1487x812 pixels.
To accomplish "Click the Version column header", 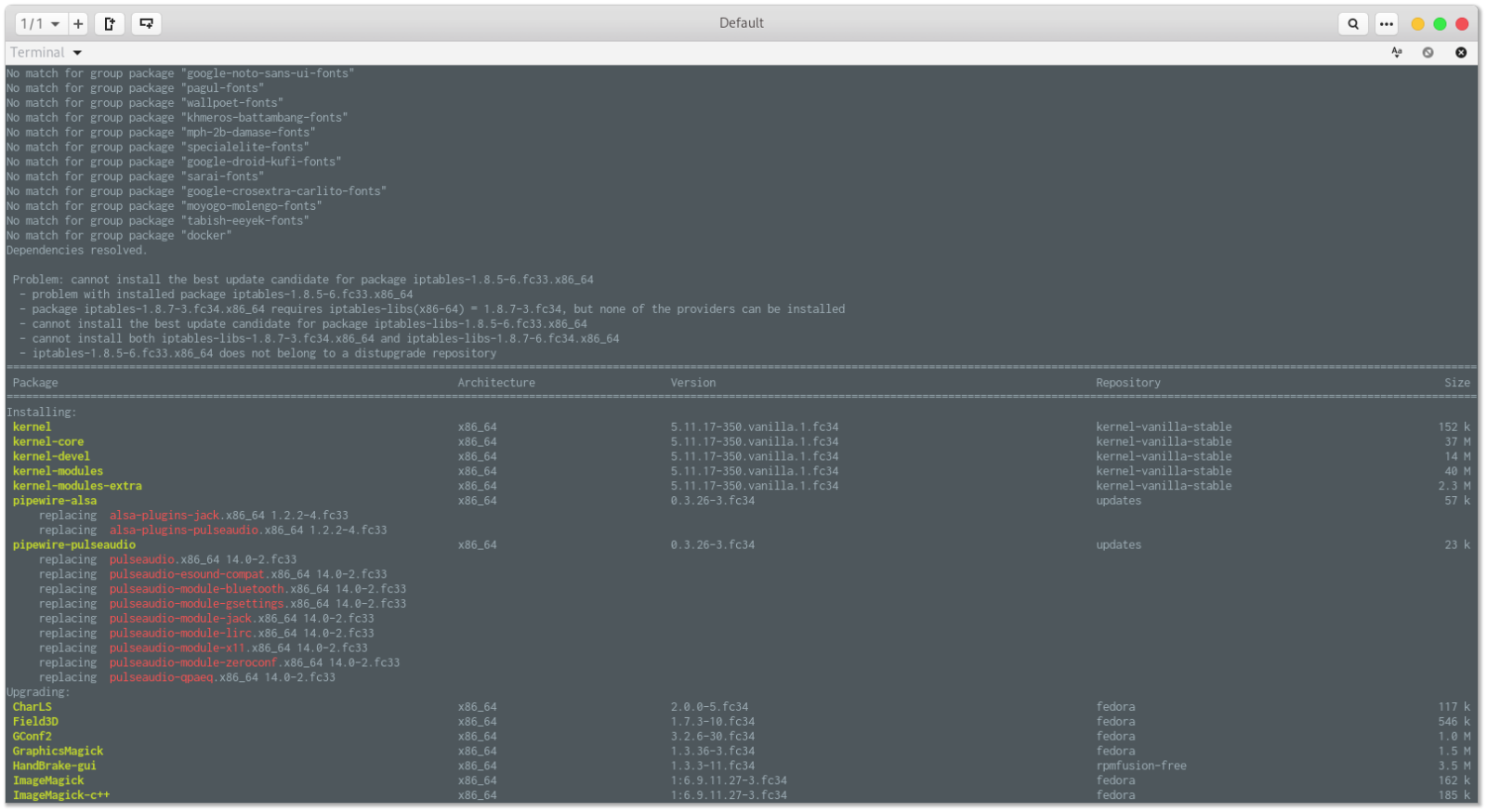I will click(693, 383).
